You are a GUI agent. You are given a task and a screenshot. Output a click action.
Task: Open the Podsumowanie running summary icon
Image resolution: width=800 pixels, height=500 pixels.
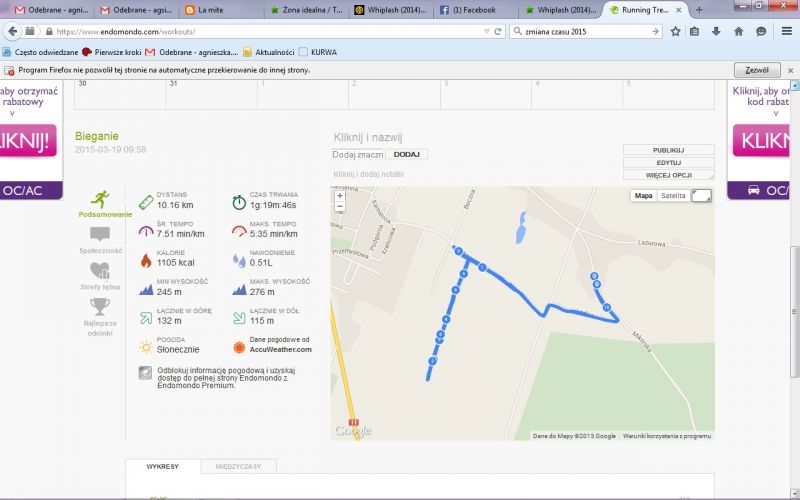pos(101,199)
